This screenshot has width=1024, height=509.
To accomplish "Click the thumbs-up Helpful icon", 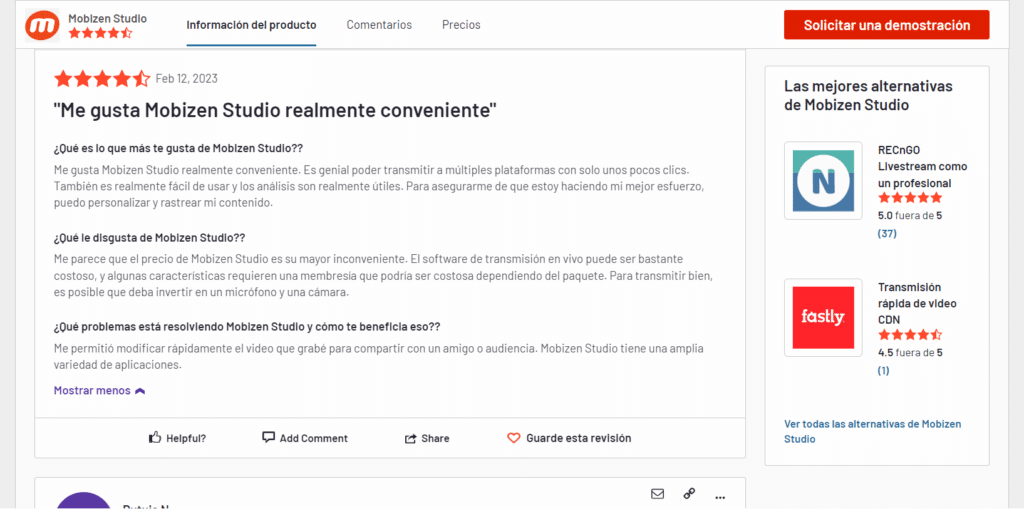I will (155, 438).
